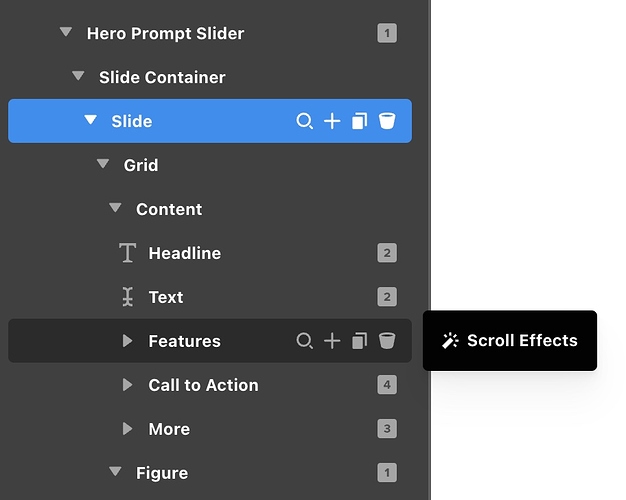The width and height of the screenshot is (626, 500).
Task: Expand the Call to Action node
Action: 127,385
